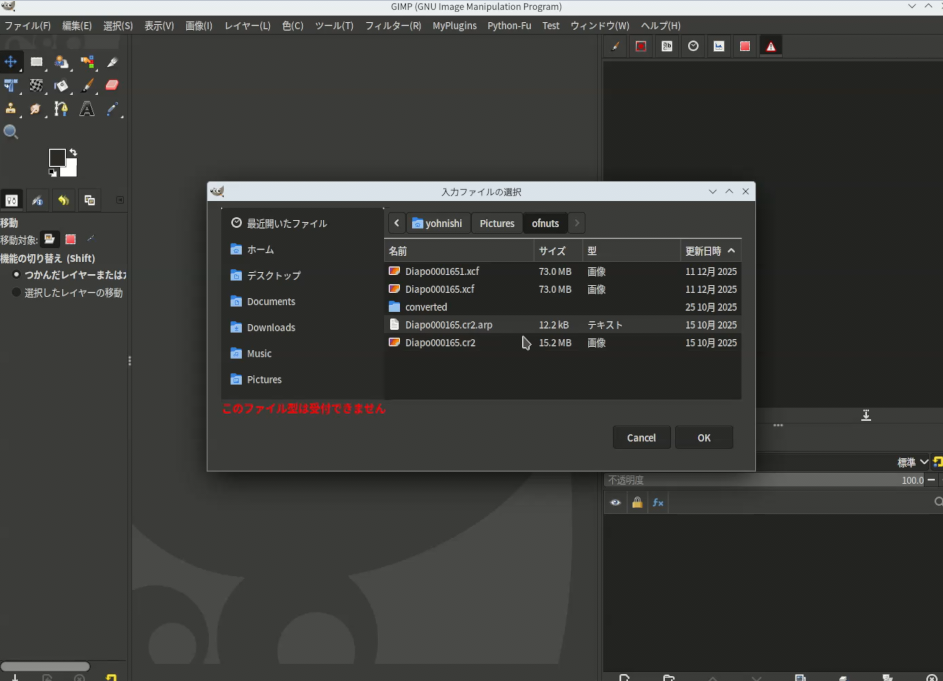Set move target to path
Screen dimensions: 943x681
pos(90,239)
